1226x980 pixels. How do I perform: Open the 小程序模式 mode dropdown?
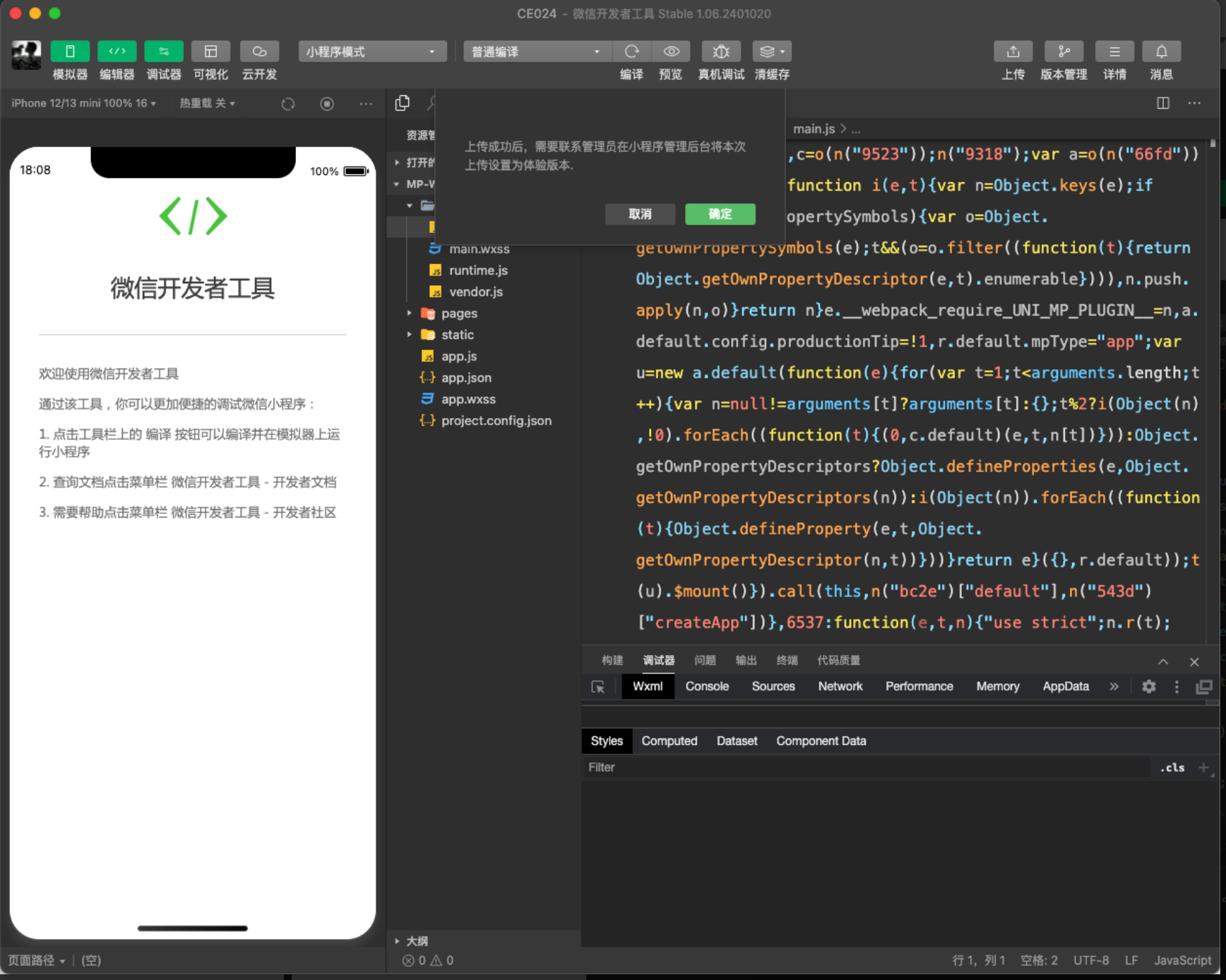pos(372,52)
